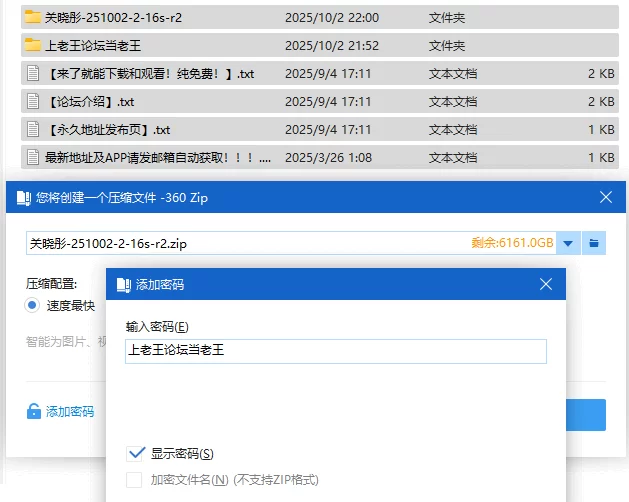The height and width of the screenshot is (502, 629).
Task: Select the 【永久地址发布页】.txt file icon
Action: (32, 129)
